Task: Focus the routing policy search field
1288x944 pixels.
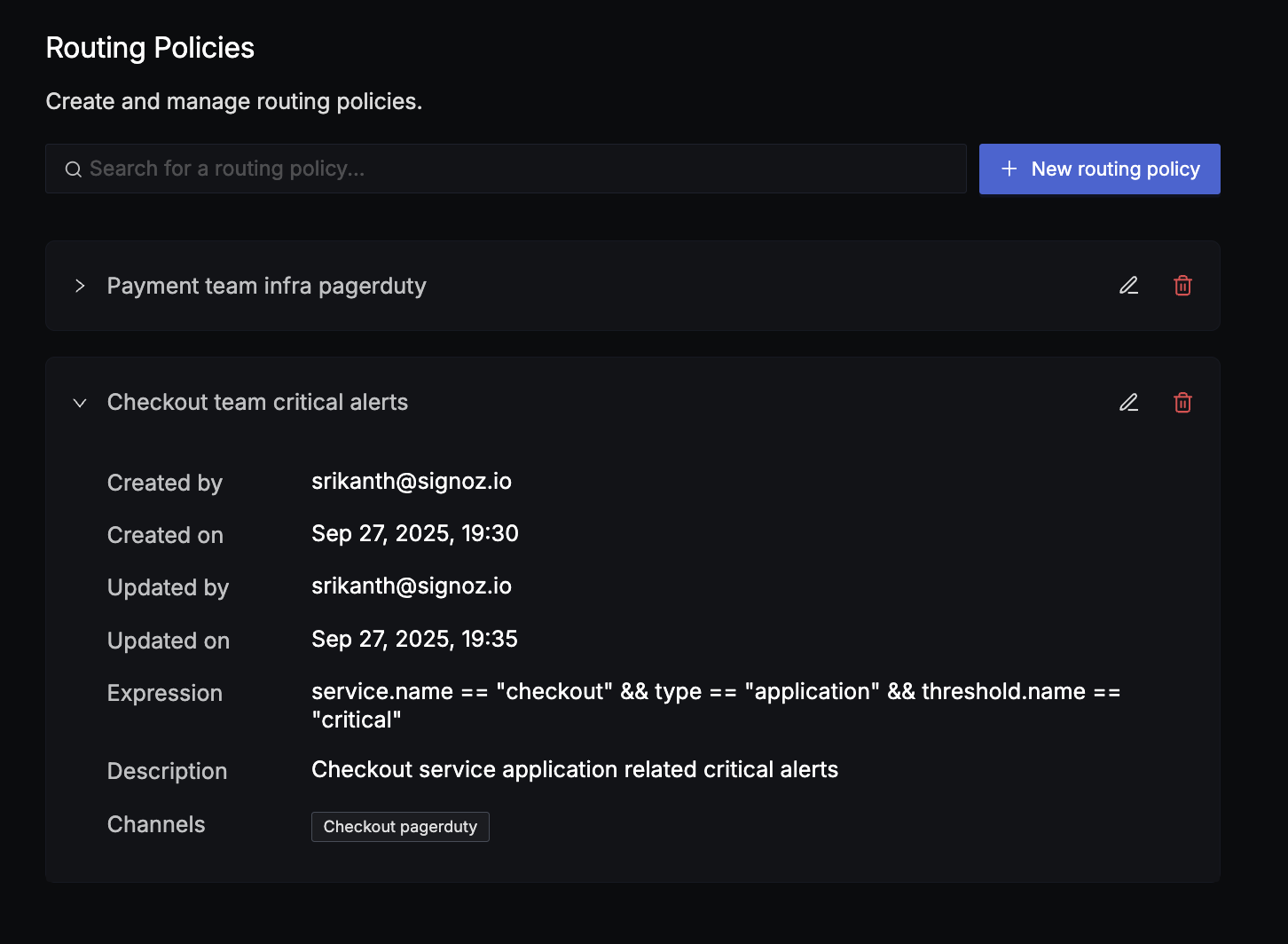Action: click(x=514, y=169)
